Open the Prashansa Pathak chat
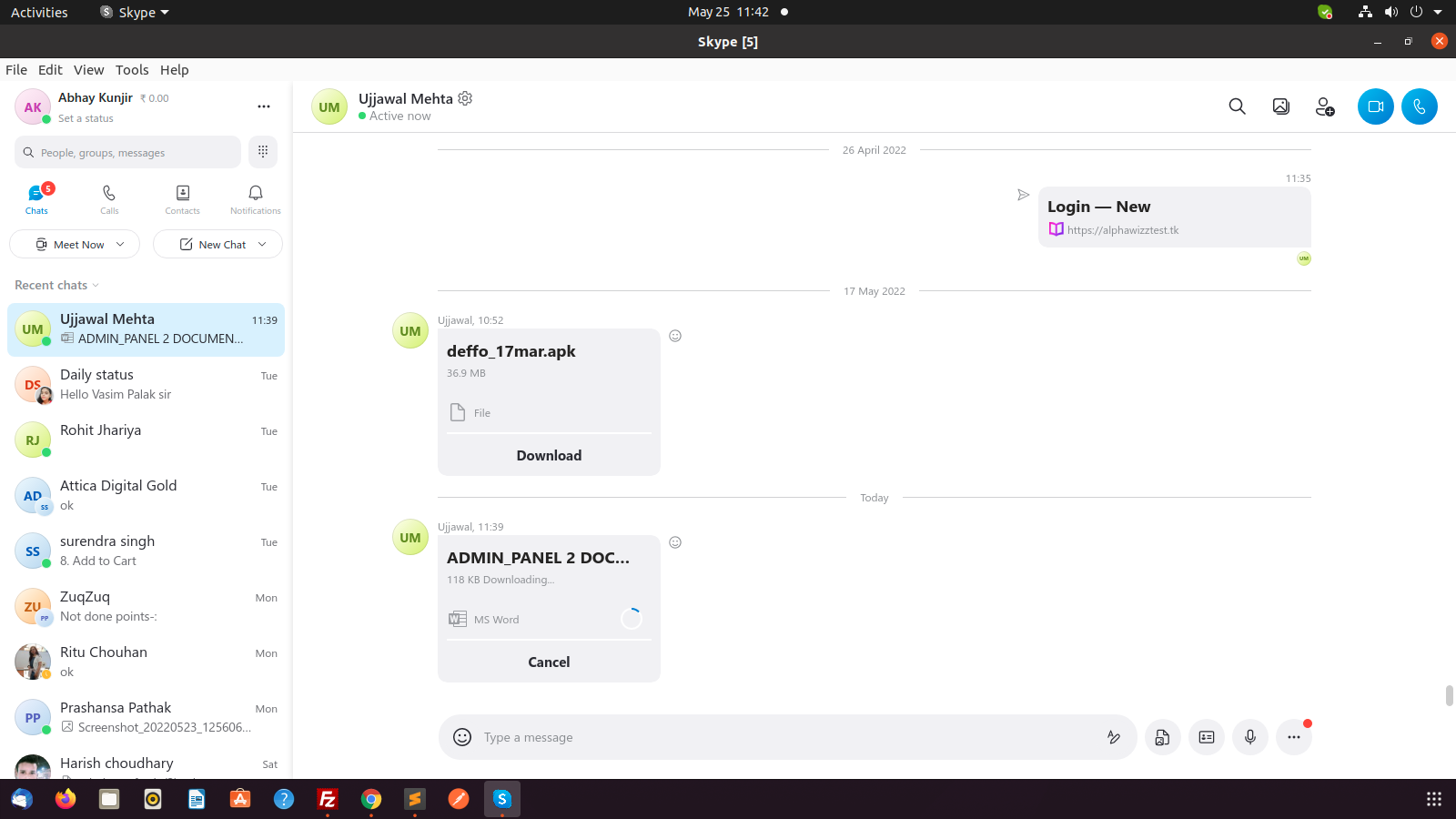 (146, 717)
